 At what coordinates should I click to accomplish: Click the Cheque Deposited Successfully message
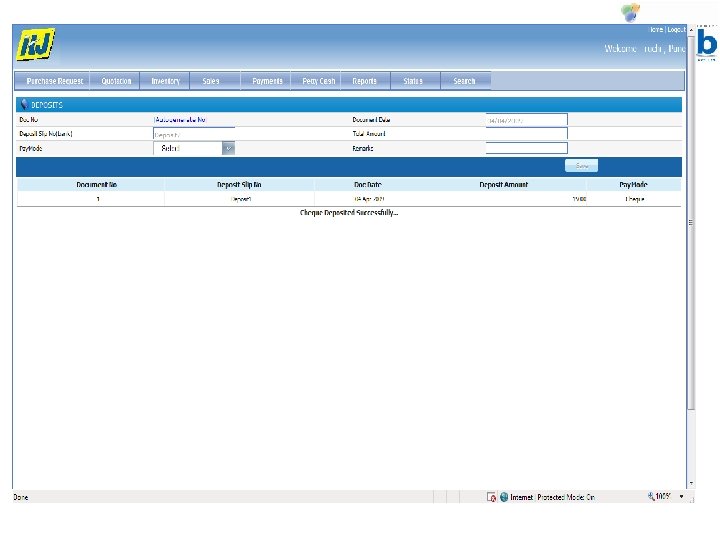click(349, 213)
